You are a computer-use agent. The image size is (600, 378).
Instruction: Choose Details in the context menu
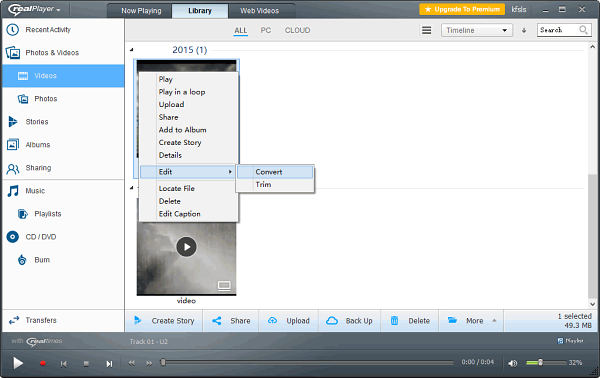pyautogui.click(x=189, y=155)
